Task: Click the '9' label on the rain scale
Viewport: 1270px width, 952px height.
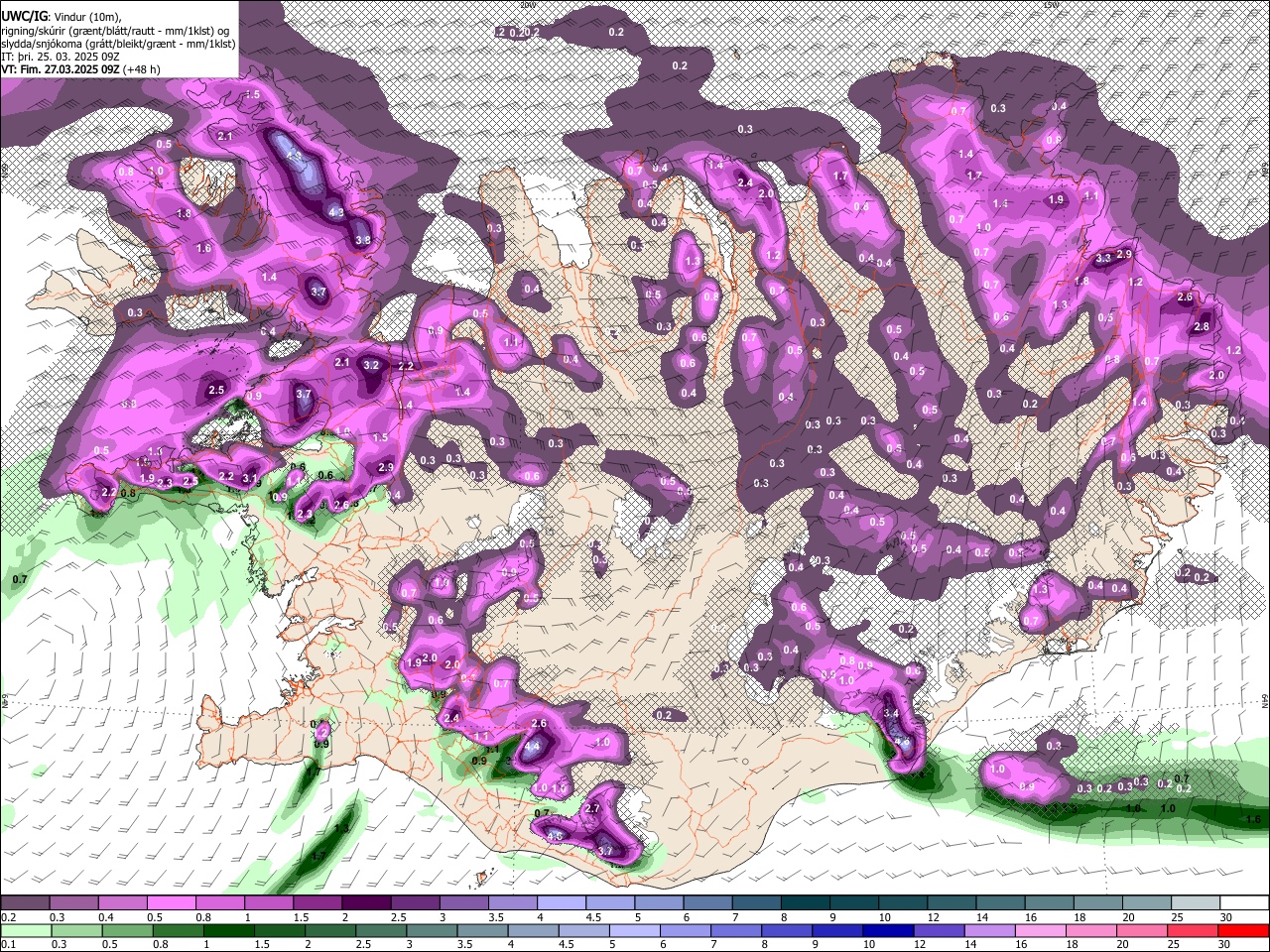Action: click(x=816, y=944)
